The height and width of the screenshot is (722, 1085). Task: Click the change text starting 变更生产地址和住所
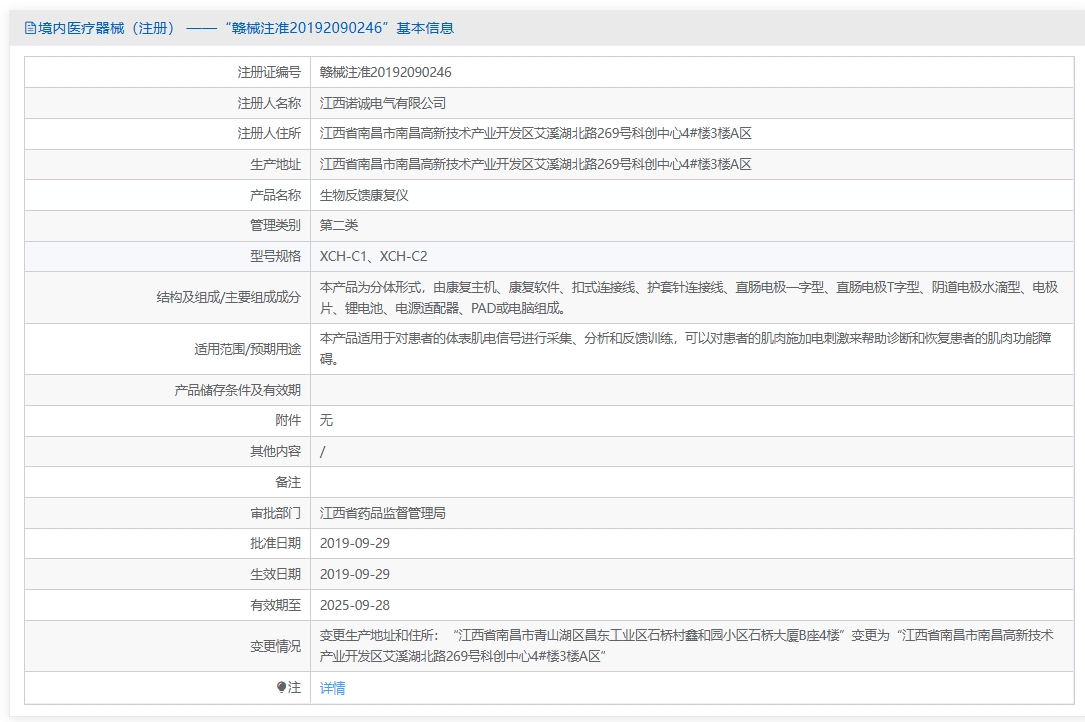pos(687,647)
